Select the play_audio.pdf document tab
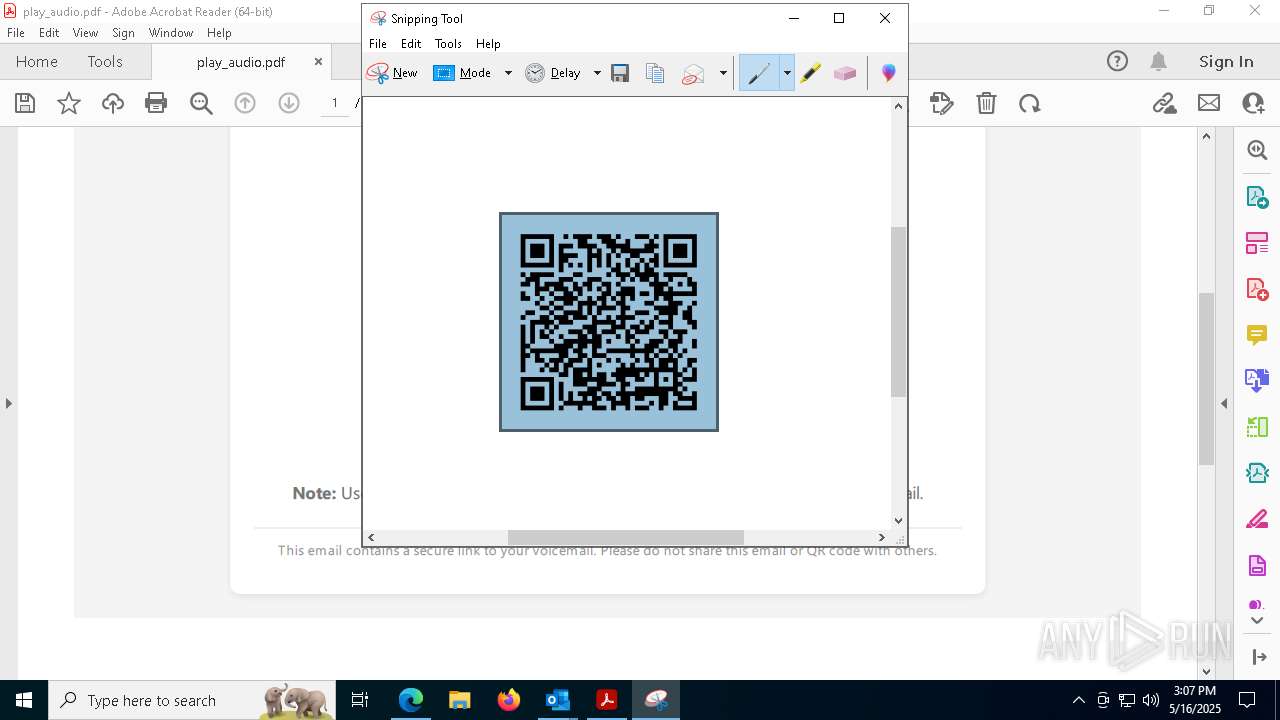Viewport: 1280px width, 720px height. pyautogui.click(x=241, y=62)
